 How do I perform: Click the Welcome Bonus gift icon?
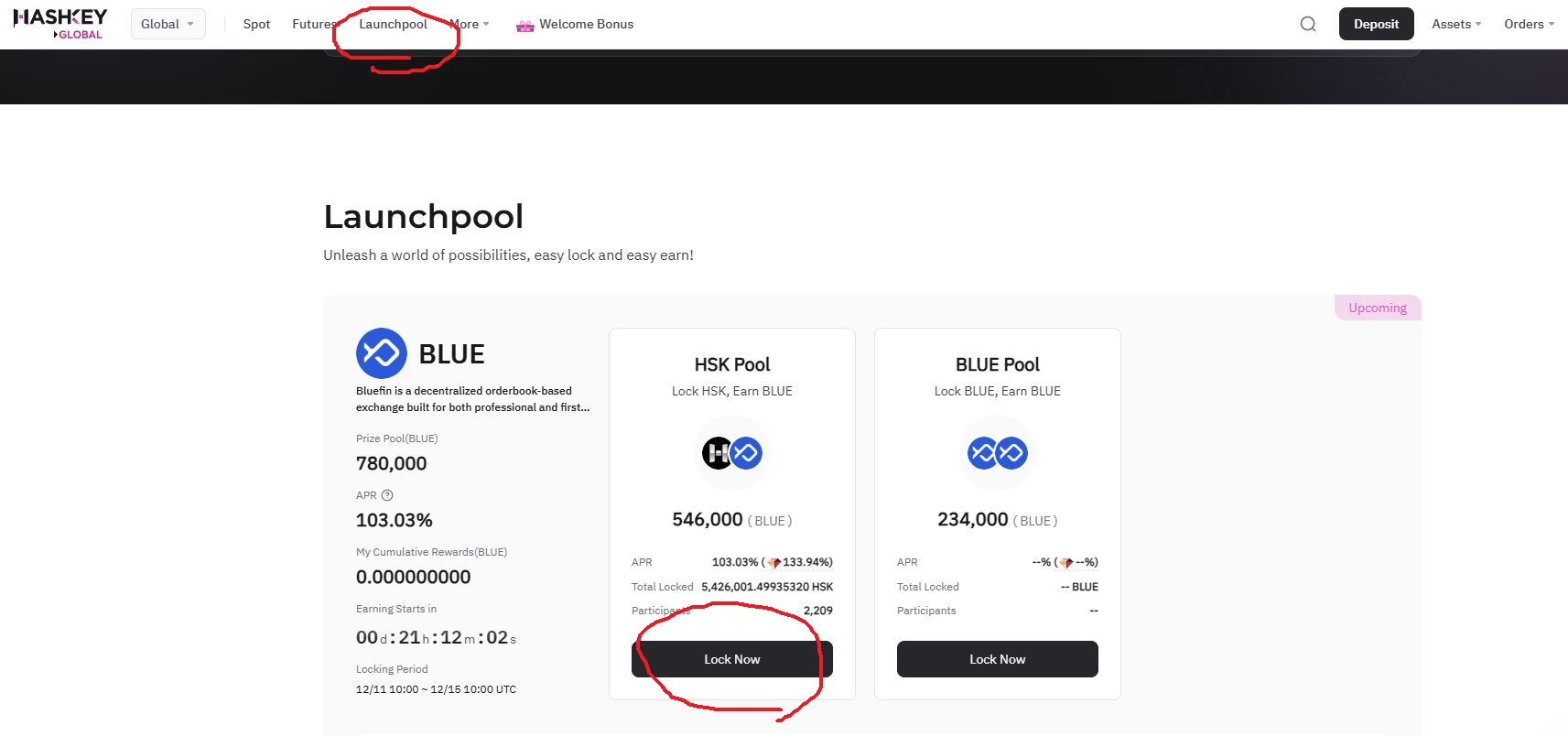[x=524, y=25]
